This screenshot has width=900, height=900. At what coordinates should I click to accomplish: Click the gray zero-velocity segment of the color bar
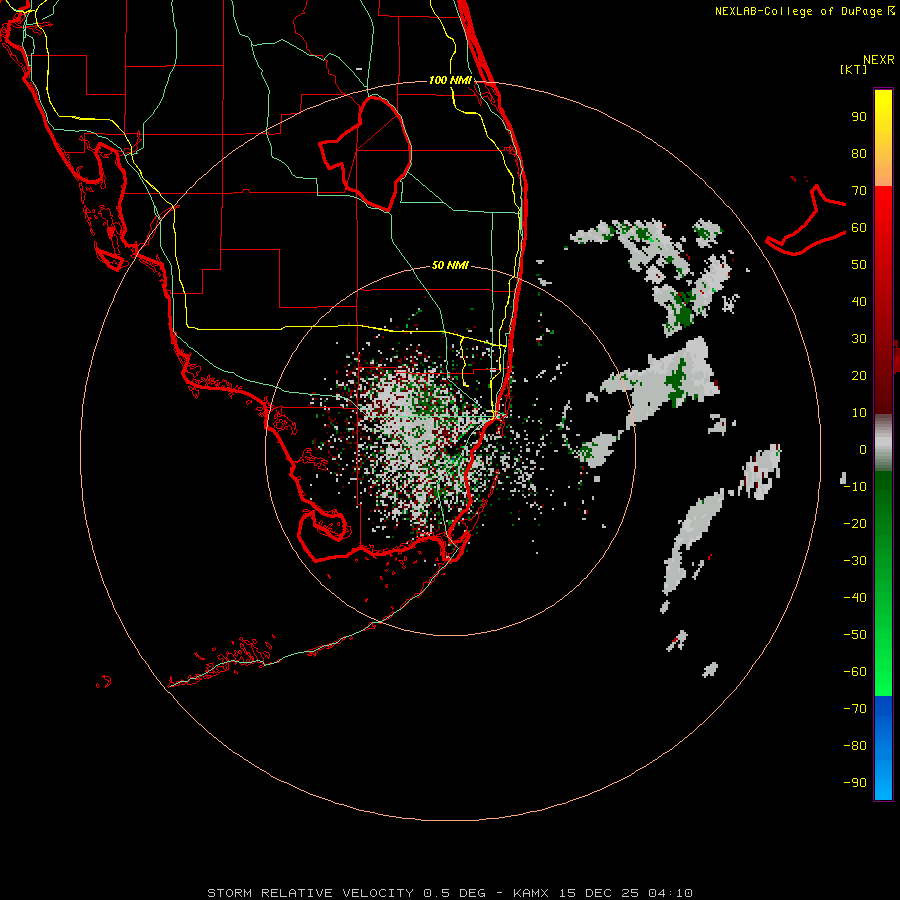coord(883,442)
